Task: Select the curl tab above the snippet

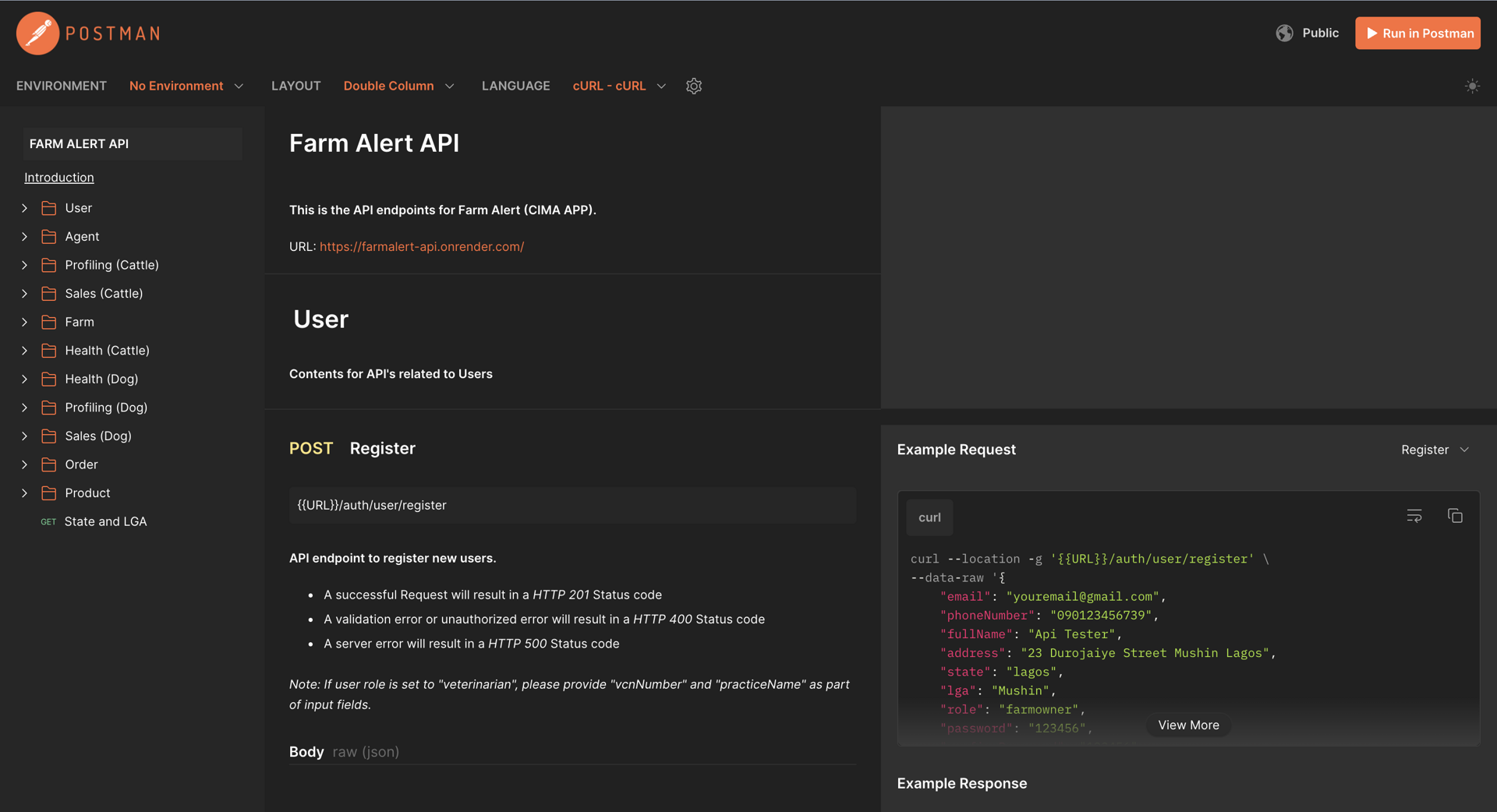Action: 929,517
